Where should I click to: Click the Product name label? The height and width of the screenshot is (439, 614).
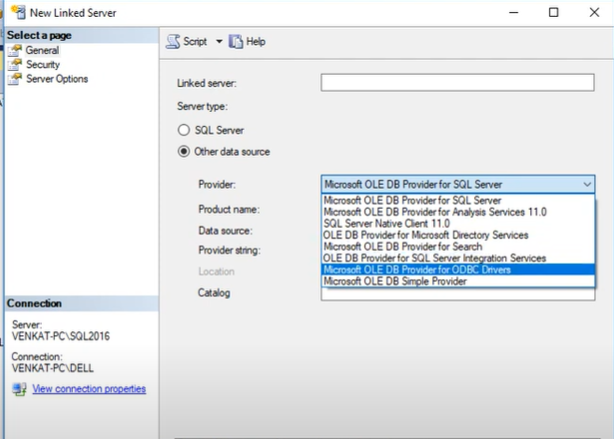coord(229,210)
